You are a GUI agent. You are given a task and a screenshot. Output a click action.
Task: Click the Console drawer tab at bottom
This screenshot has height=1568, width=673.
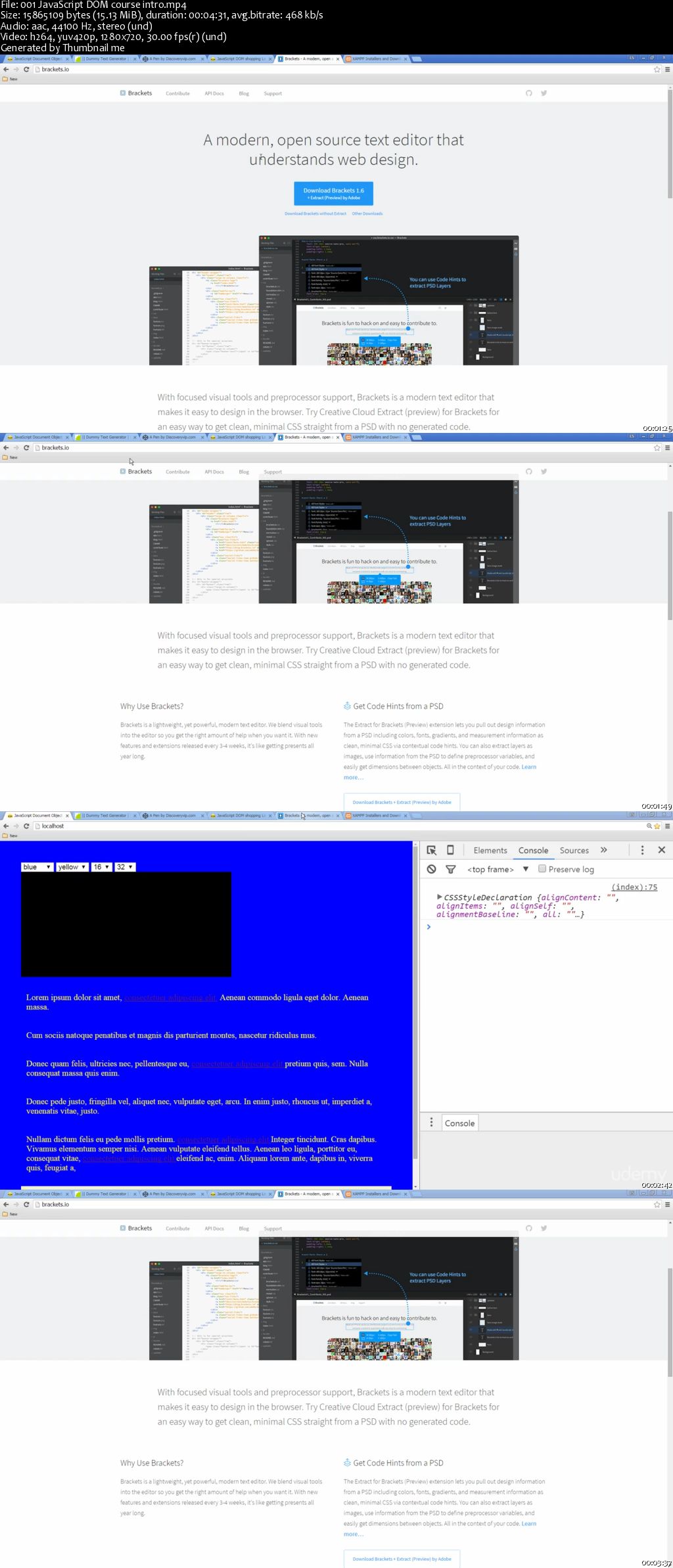[x=459, y=1123]
